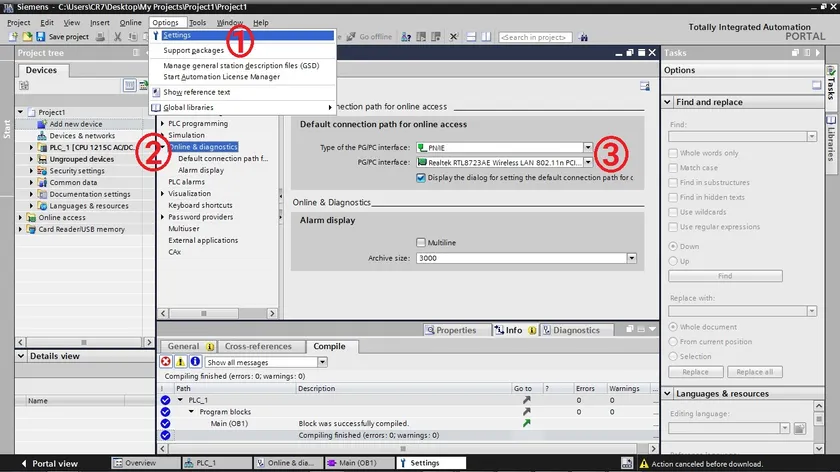Click the Search in project field
The height and width of the screenshot is (472, 840).
point(535,37)
